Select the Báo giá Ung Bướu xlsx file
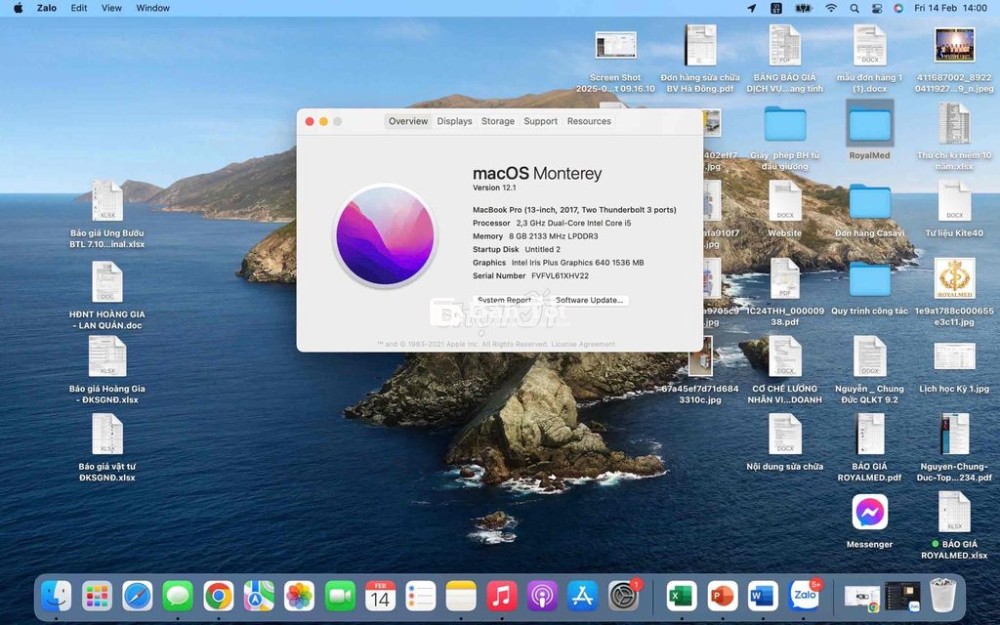 coord(107,214)
